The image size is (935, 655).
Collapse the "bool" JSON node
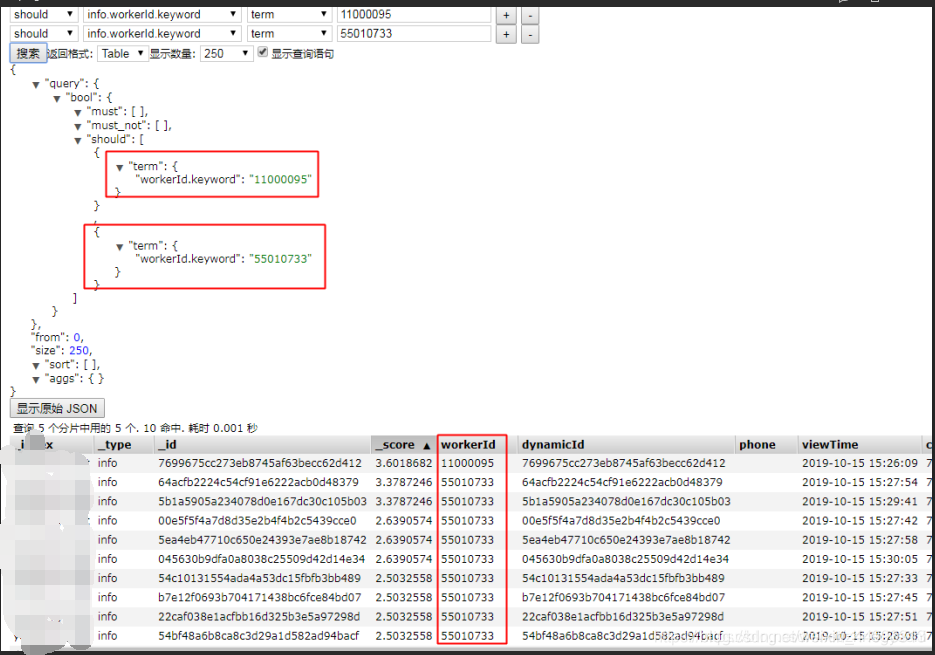(57, 98)
